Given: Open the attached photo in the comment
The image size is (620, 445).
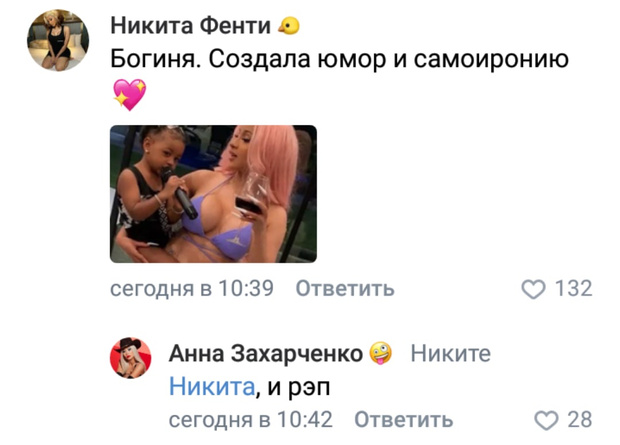Looking at the screenshot, I should click(213, 194).
